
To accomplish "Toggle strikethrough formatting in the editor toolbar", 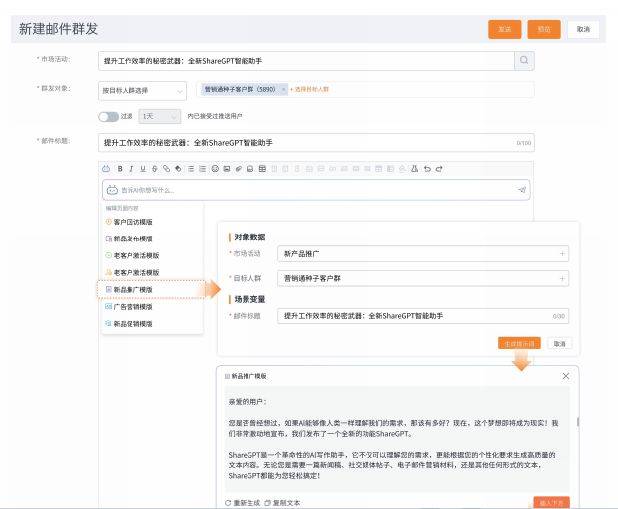I will point(155,169).
